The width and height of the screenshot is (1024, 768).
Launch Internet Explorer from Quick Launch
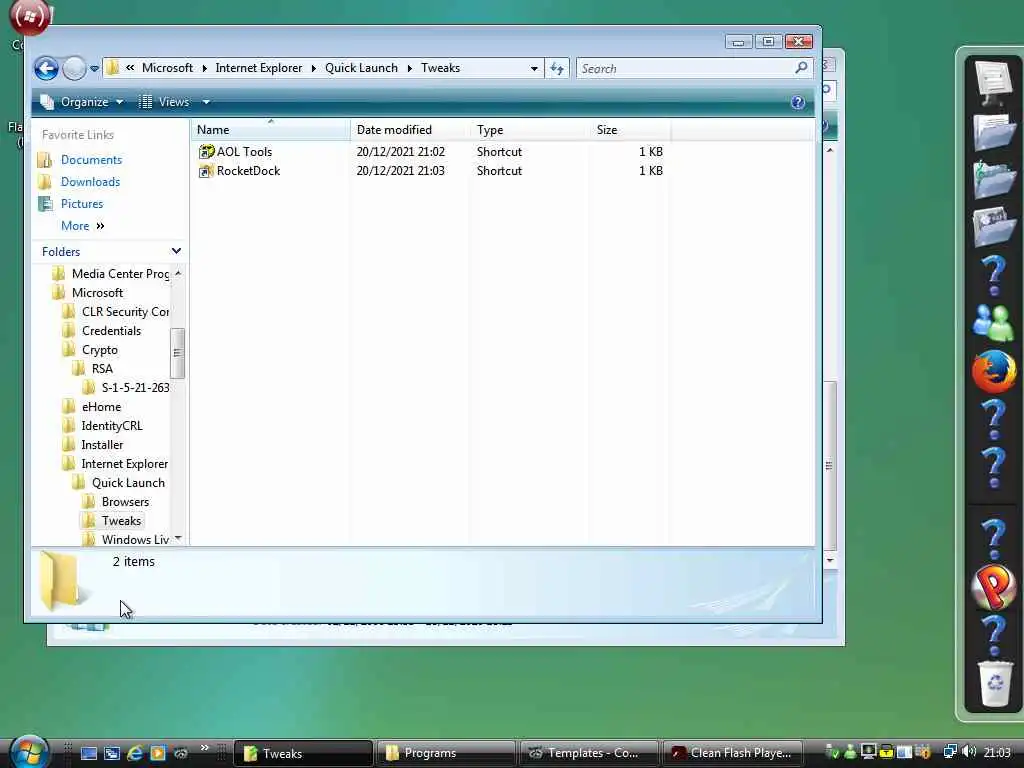[x=135, y=753]
